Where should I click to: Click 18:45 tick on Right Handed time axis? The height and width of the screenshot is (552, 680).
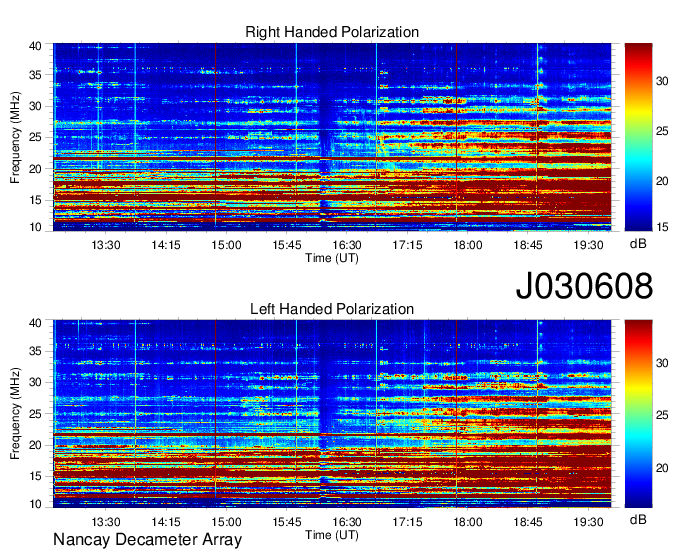tap(528, 245)
